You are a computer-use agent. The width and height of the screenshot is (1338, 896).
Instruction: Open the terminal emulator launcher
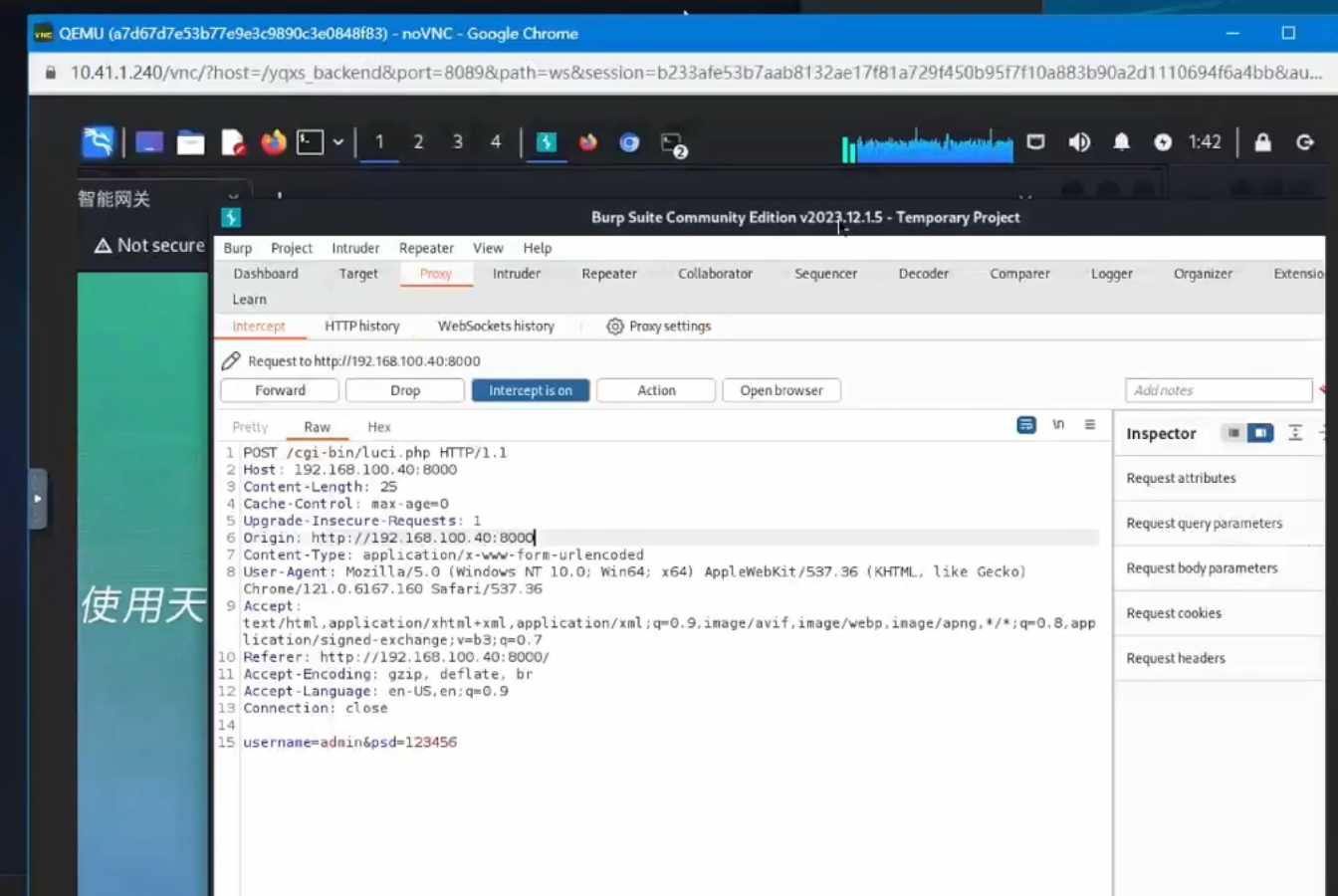pos(311,142)
